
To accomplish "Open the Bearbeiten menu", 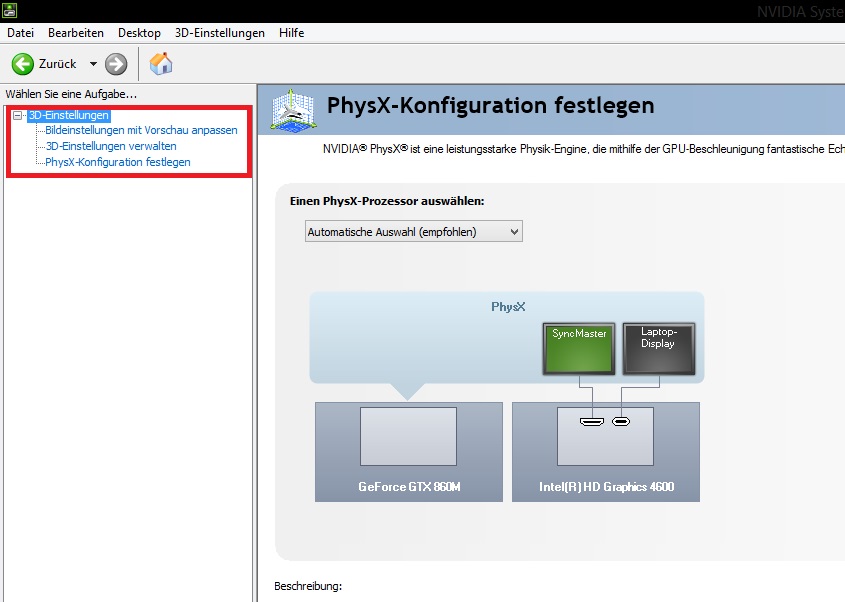I will [x=76, y=33].
